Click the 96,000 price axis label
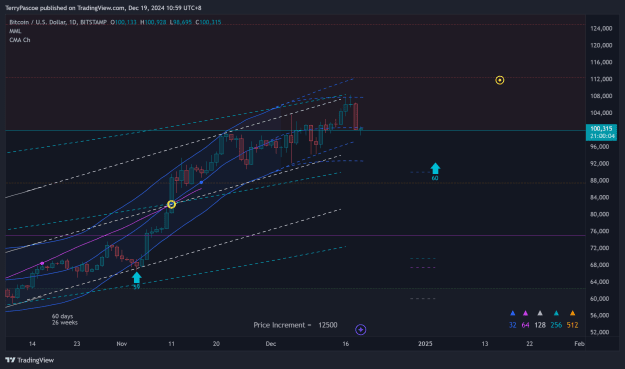625x369 pixels. coord(599,147)
